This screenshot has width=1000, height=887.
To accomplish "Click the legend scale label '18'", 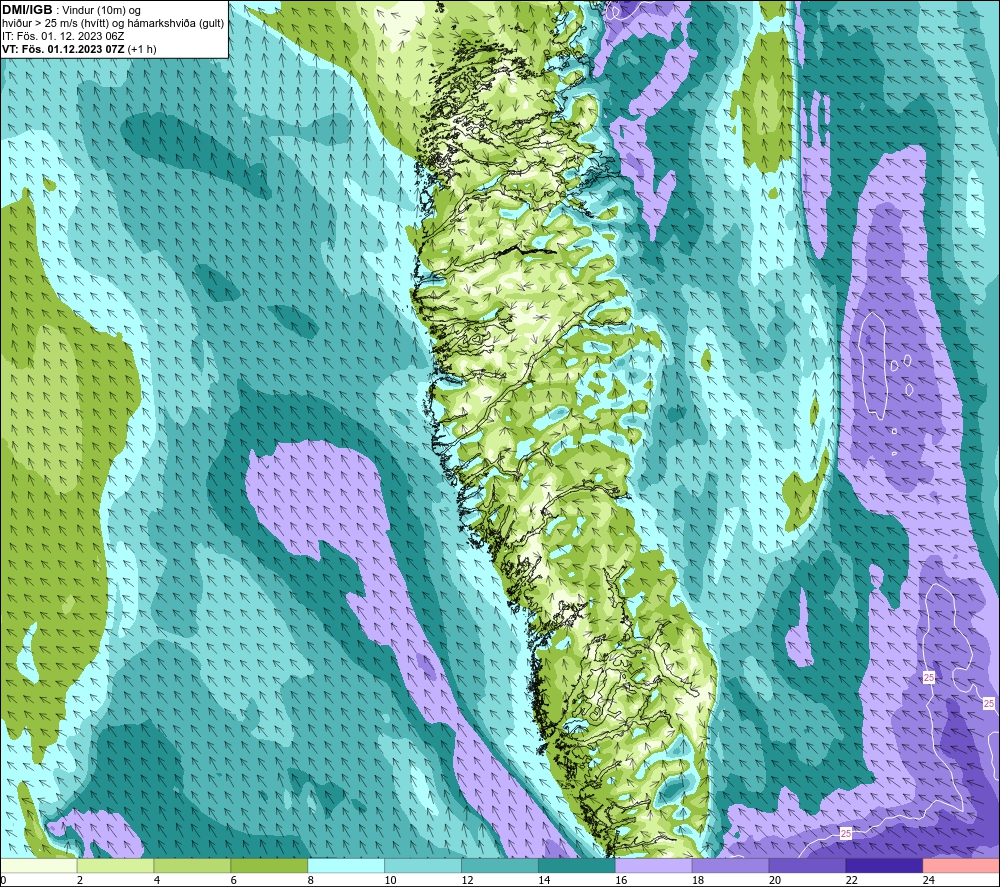I will pos(698,880).
